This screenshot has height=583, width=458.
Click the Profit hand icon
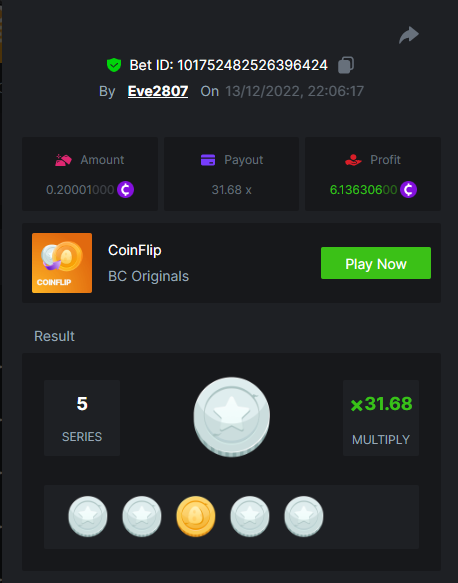click(353, 160)
